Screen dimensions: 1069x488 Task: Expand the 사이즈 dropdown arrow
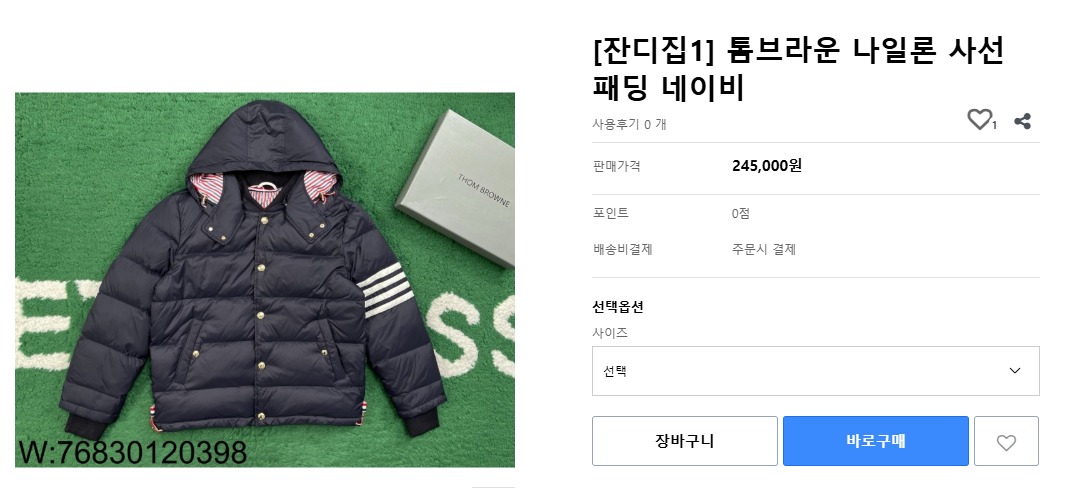(1014, 371)
